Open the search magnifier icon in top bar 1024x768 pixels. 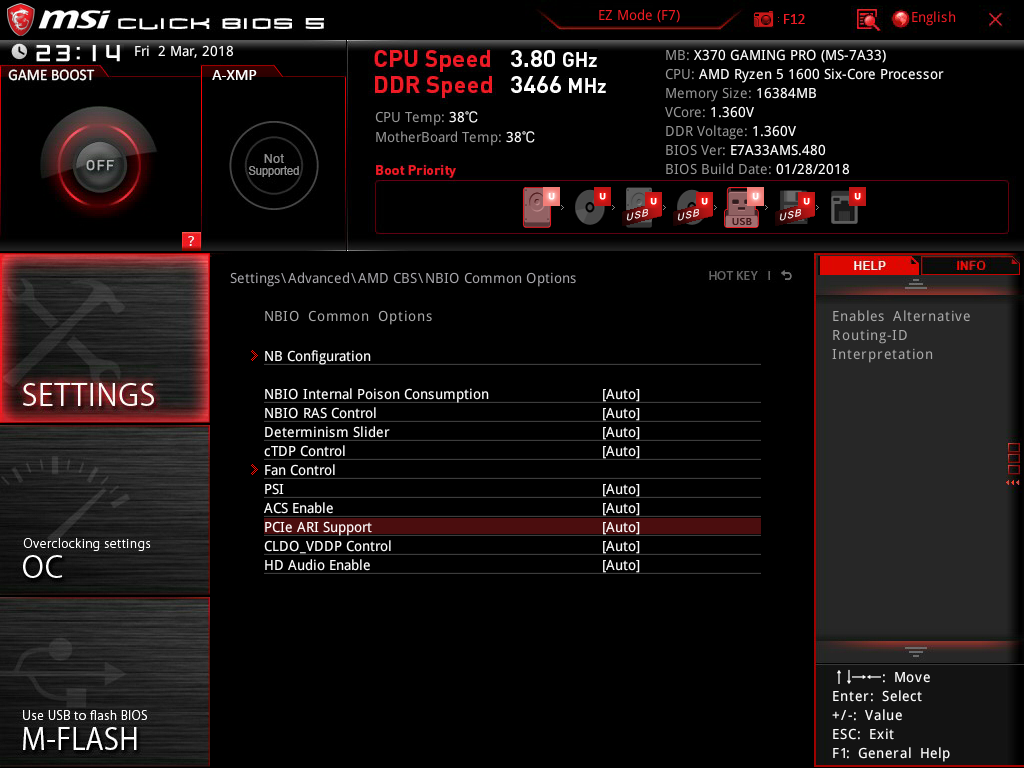867,20
